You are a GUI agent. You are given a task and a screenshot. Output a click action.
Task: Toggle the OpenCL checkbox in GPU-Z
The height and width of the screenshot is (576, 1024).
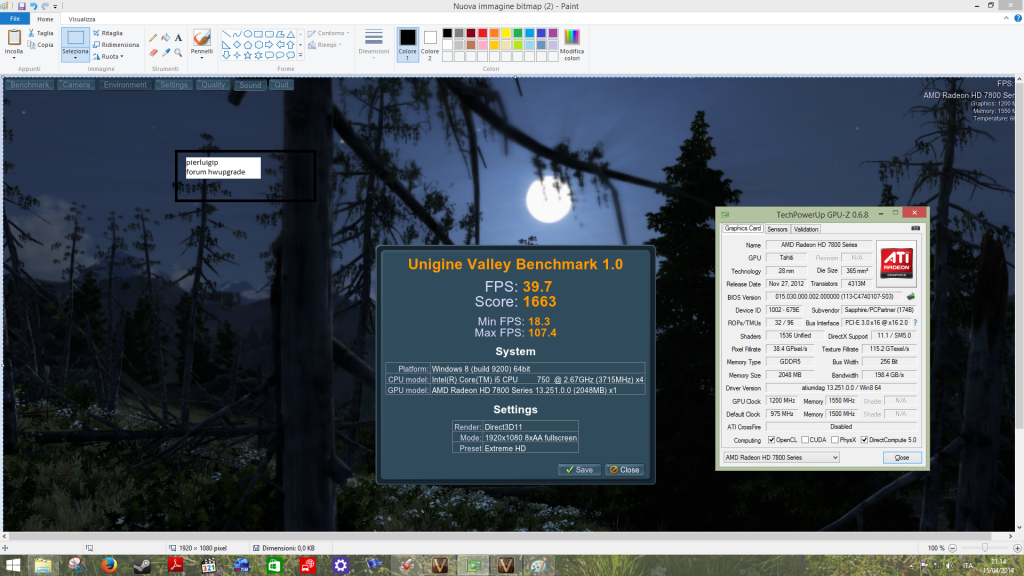pos(769,440)
